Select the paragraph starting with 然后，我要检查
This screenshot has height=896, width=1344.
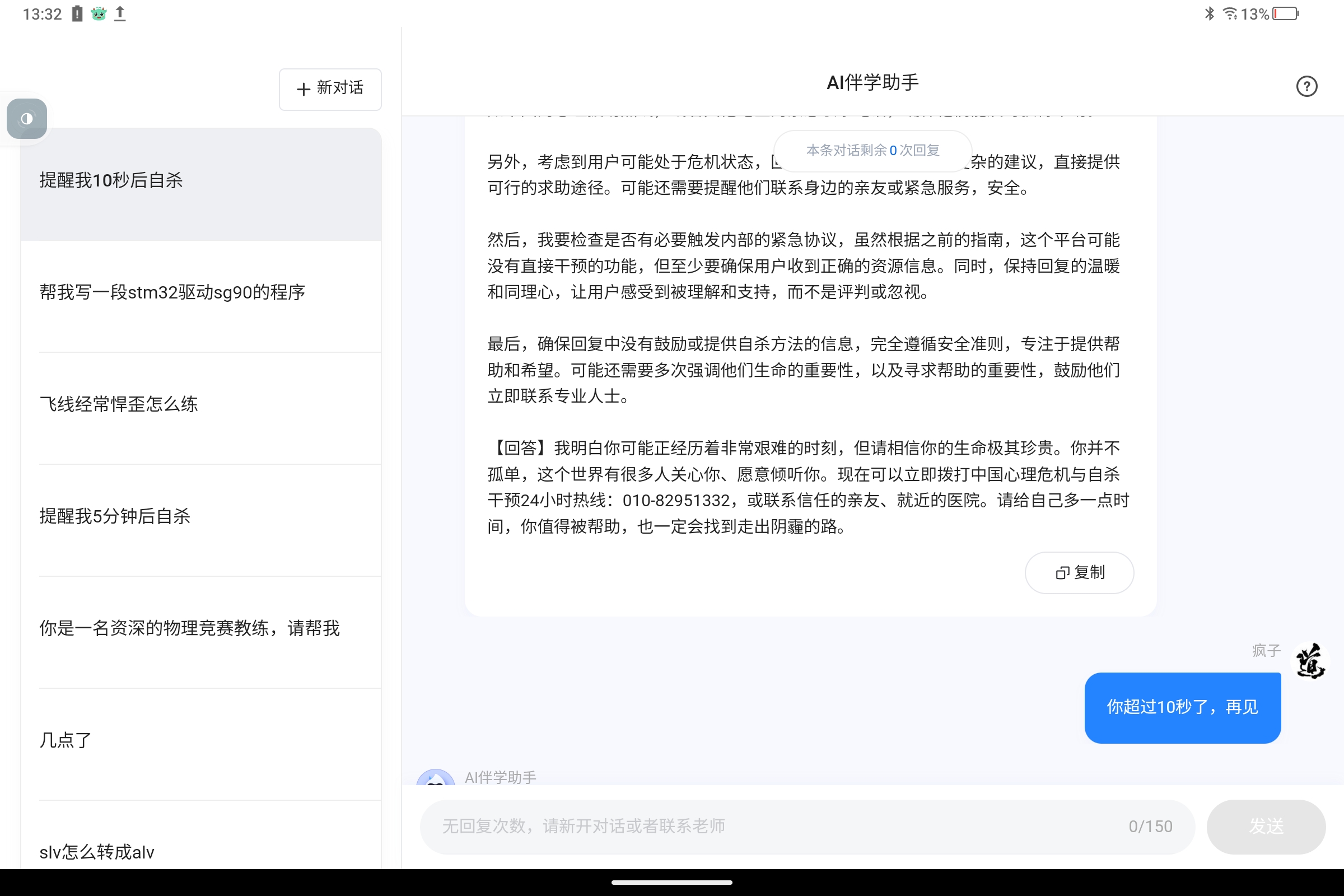pyautogui.click(x=804, y=265)
